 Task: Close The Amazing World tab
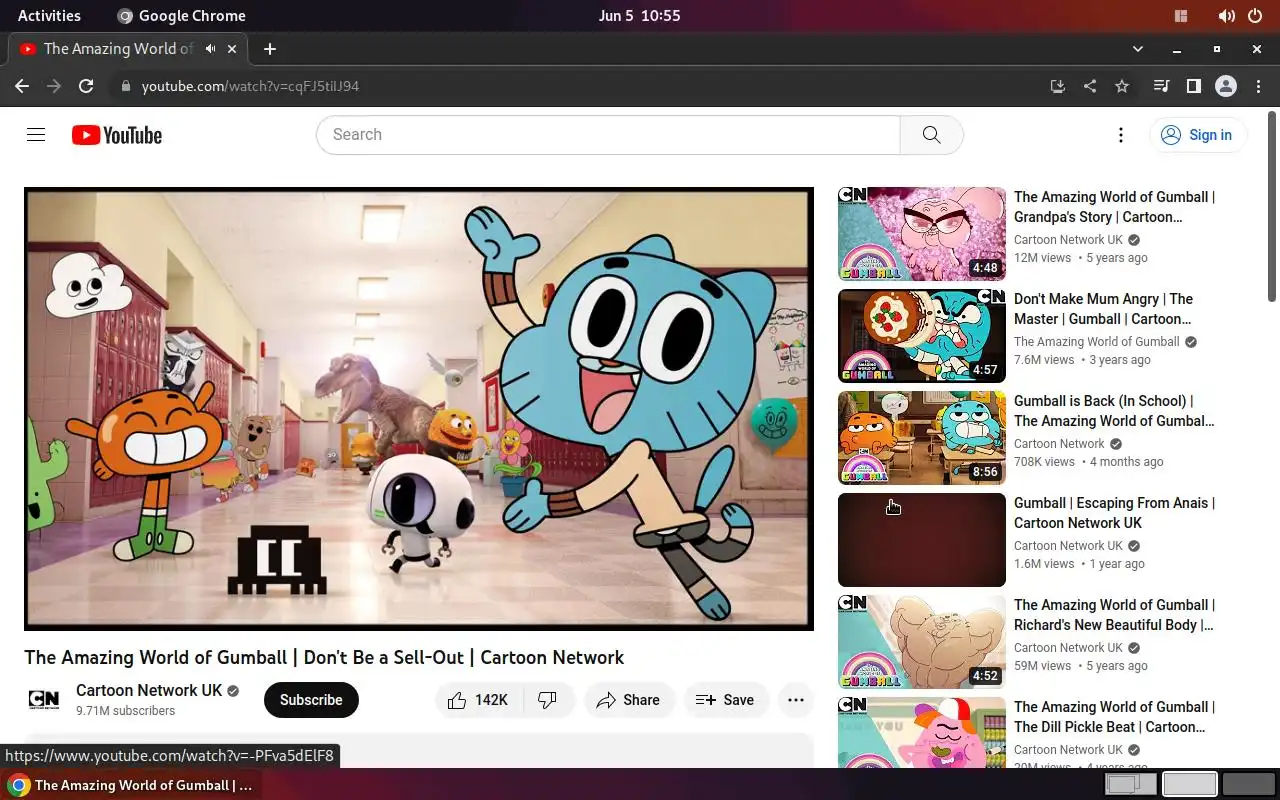[x=233, y=48]
